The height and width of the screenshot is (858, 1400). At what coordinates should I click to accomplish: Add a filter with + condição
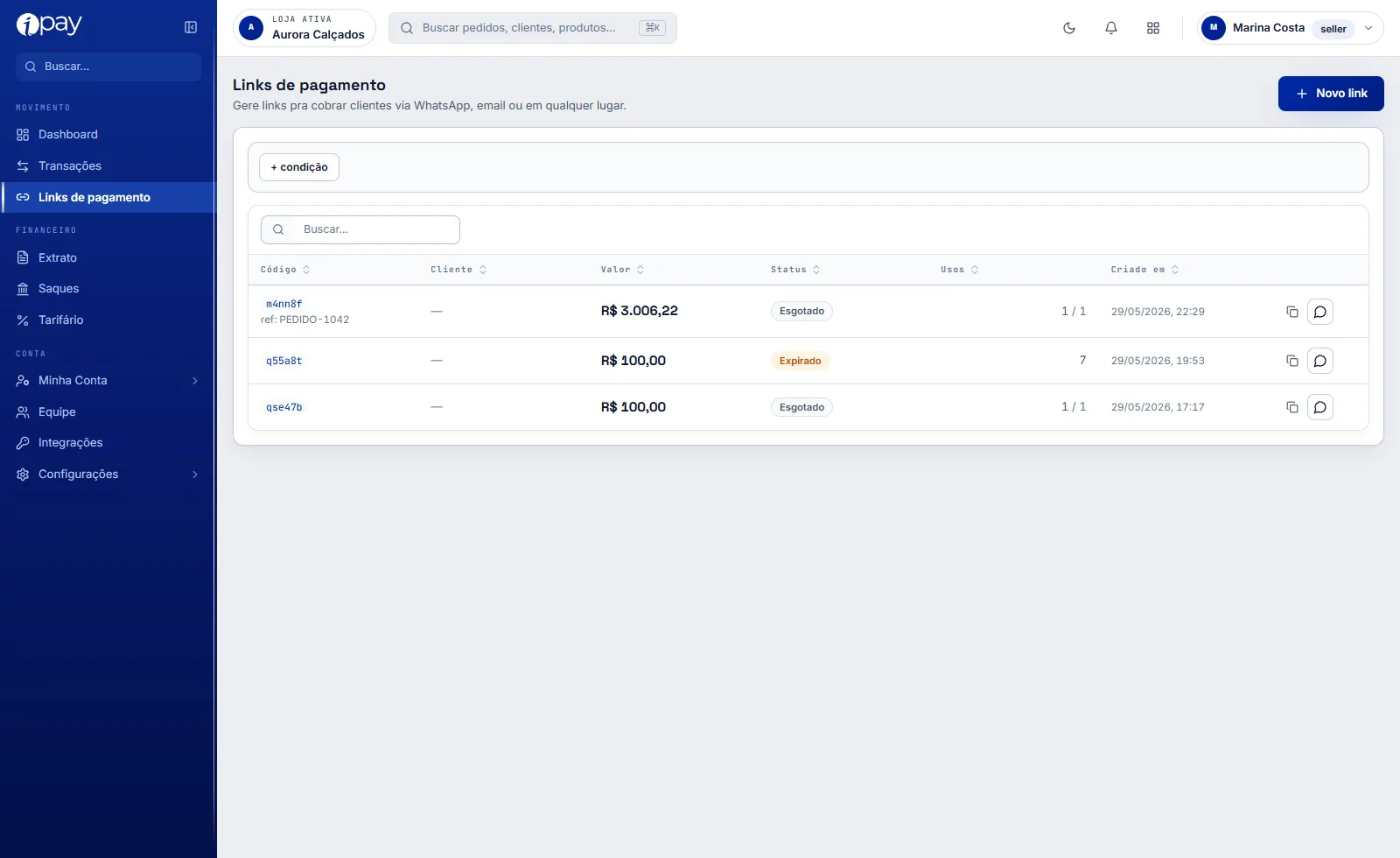click(299, 167)
